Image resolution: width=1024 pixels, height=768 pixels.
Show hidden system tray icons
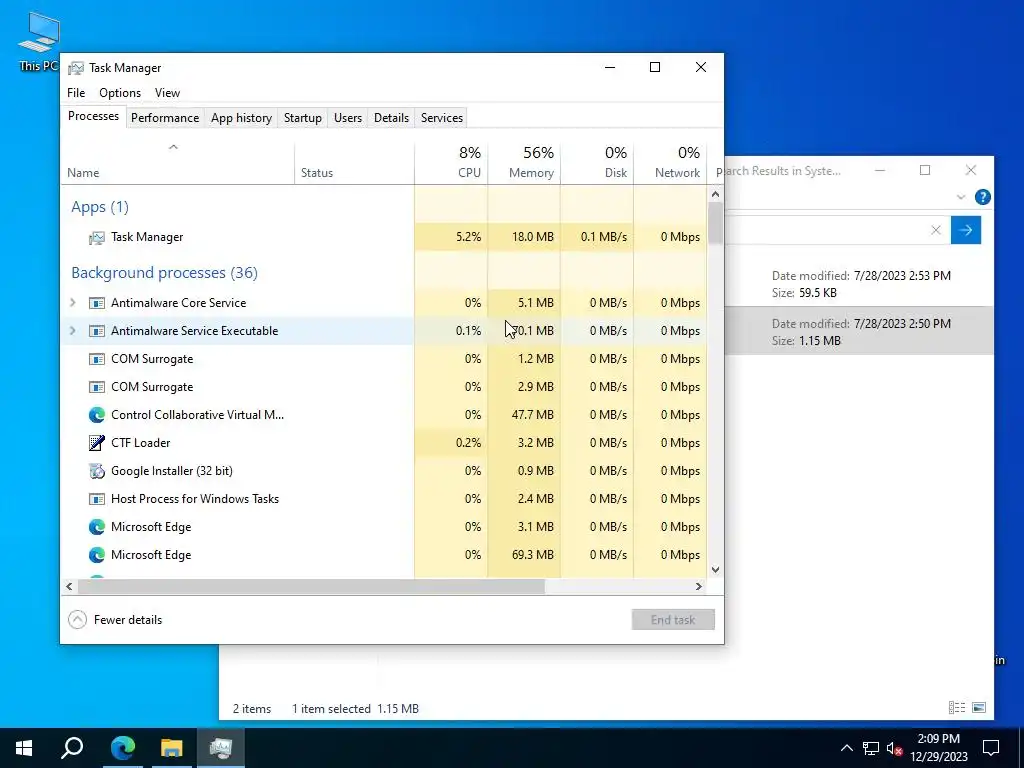click(846, 748)
